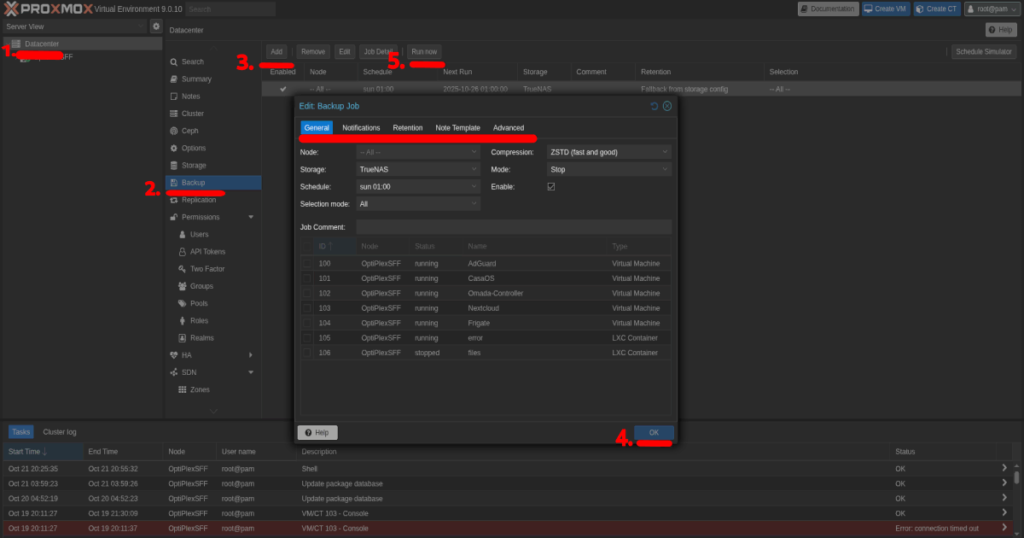Click the Create CT button

click(x=936, y=9)
